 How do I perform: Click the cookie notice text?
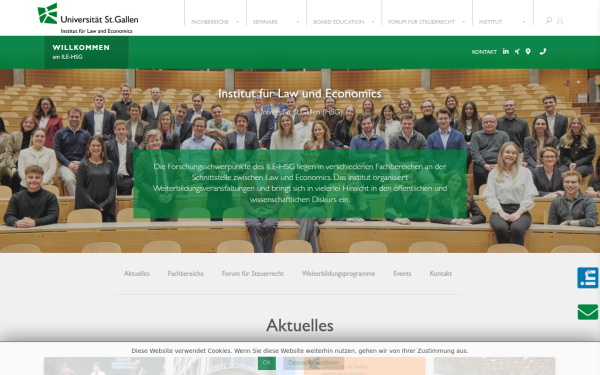[x=300, y=351]
